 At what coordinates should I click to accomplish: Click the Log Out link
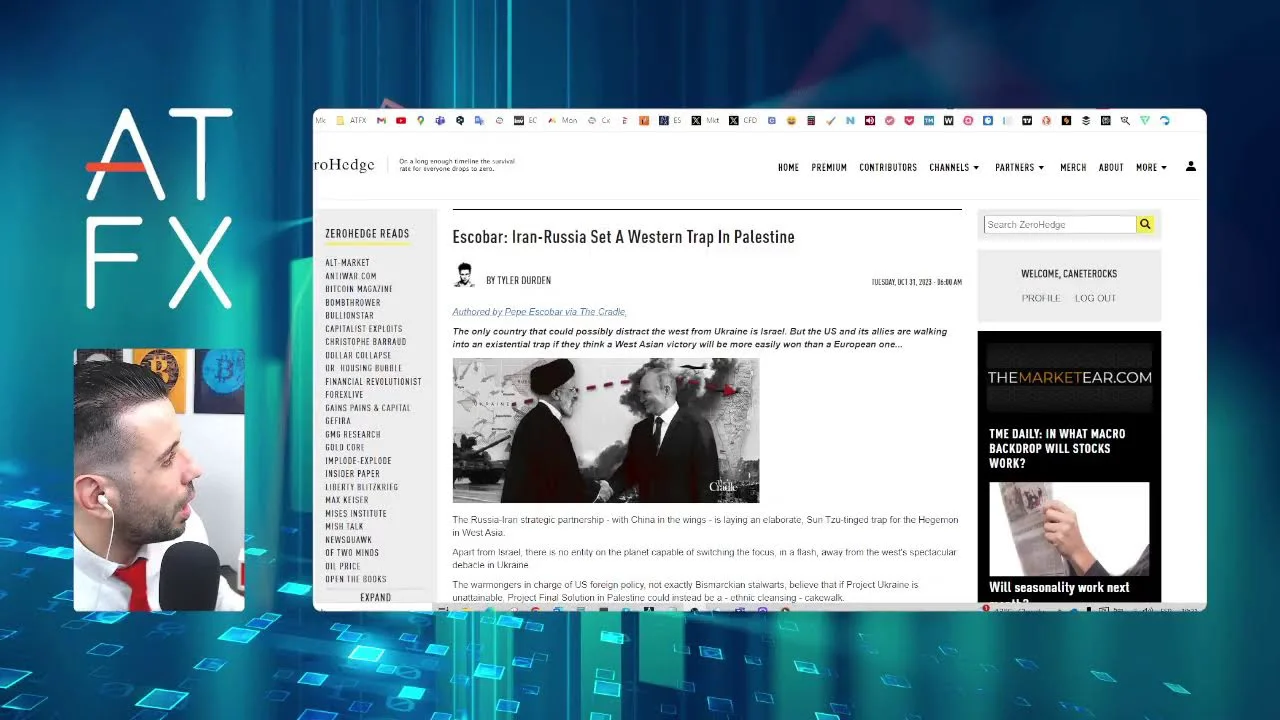pyautogui.click(x=1095, y=298)
